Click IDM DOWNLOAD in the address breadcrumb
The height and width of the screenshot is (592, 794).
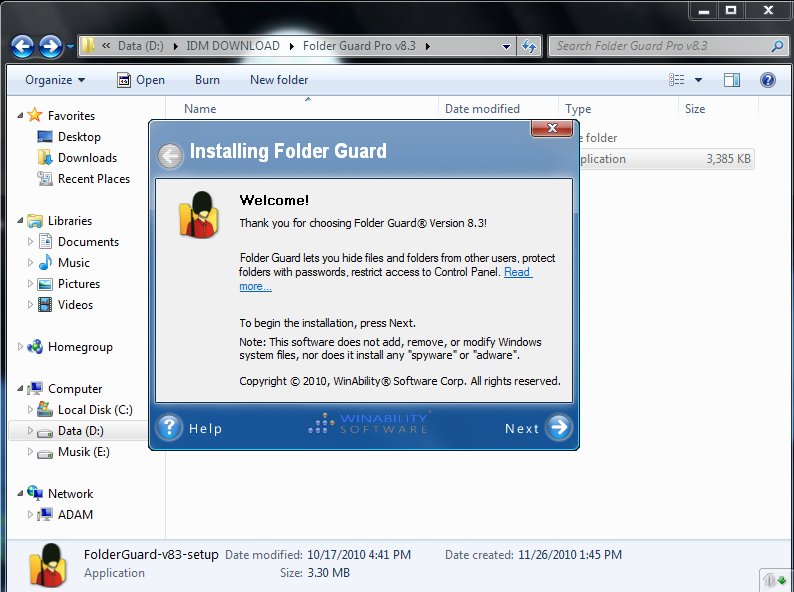233,46
